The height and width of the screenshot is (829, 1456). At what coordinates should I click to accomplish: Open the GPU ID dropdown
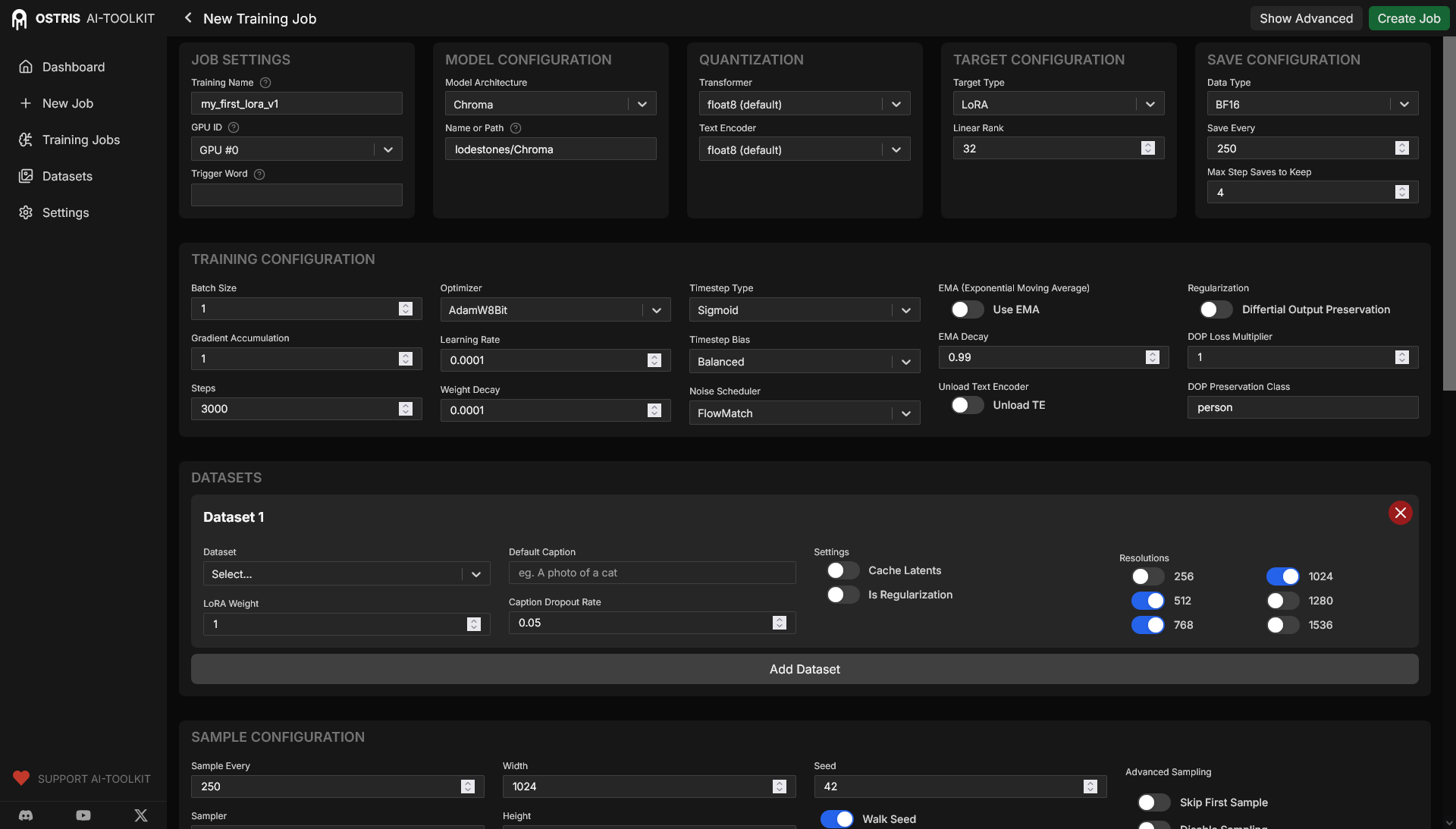coord(297,149)
